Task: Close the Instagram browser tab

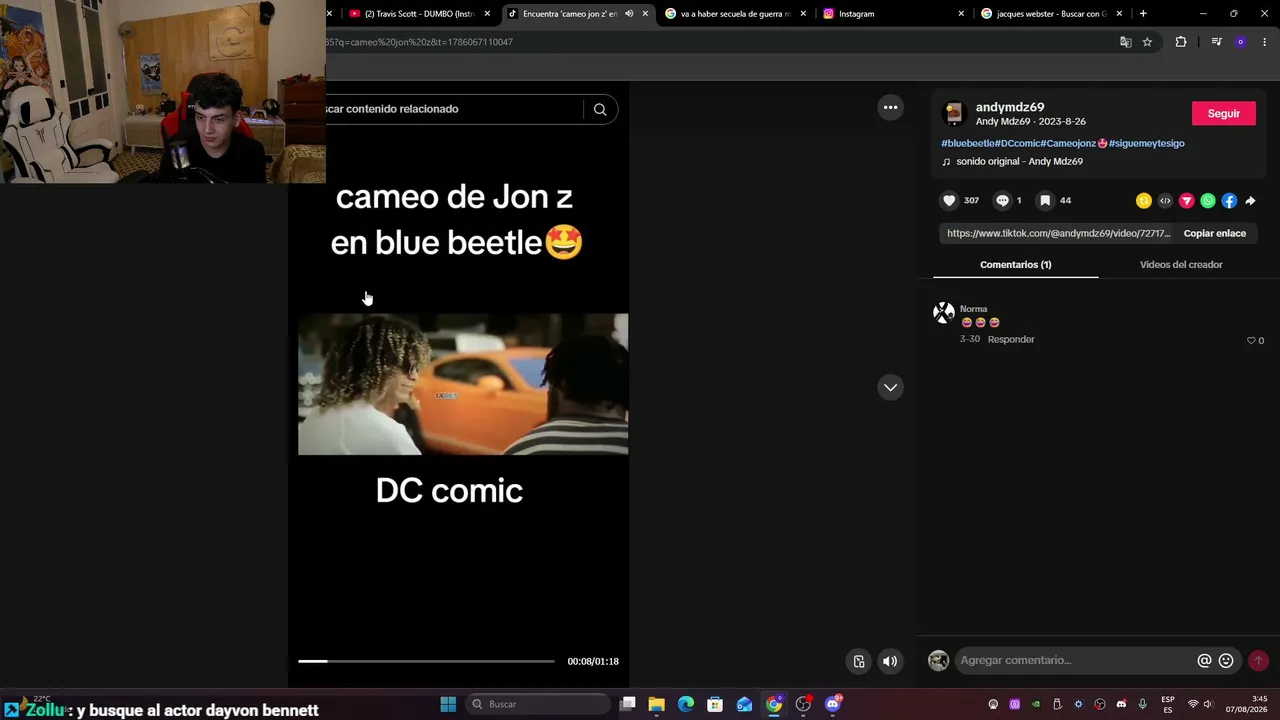Action: 961,14
